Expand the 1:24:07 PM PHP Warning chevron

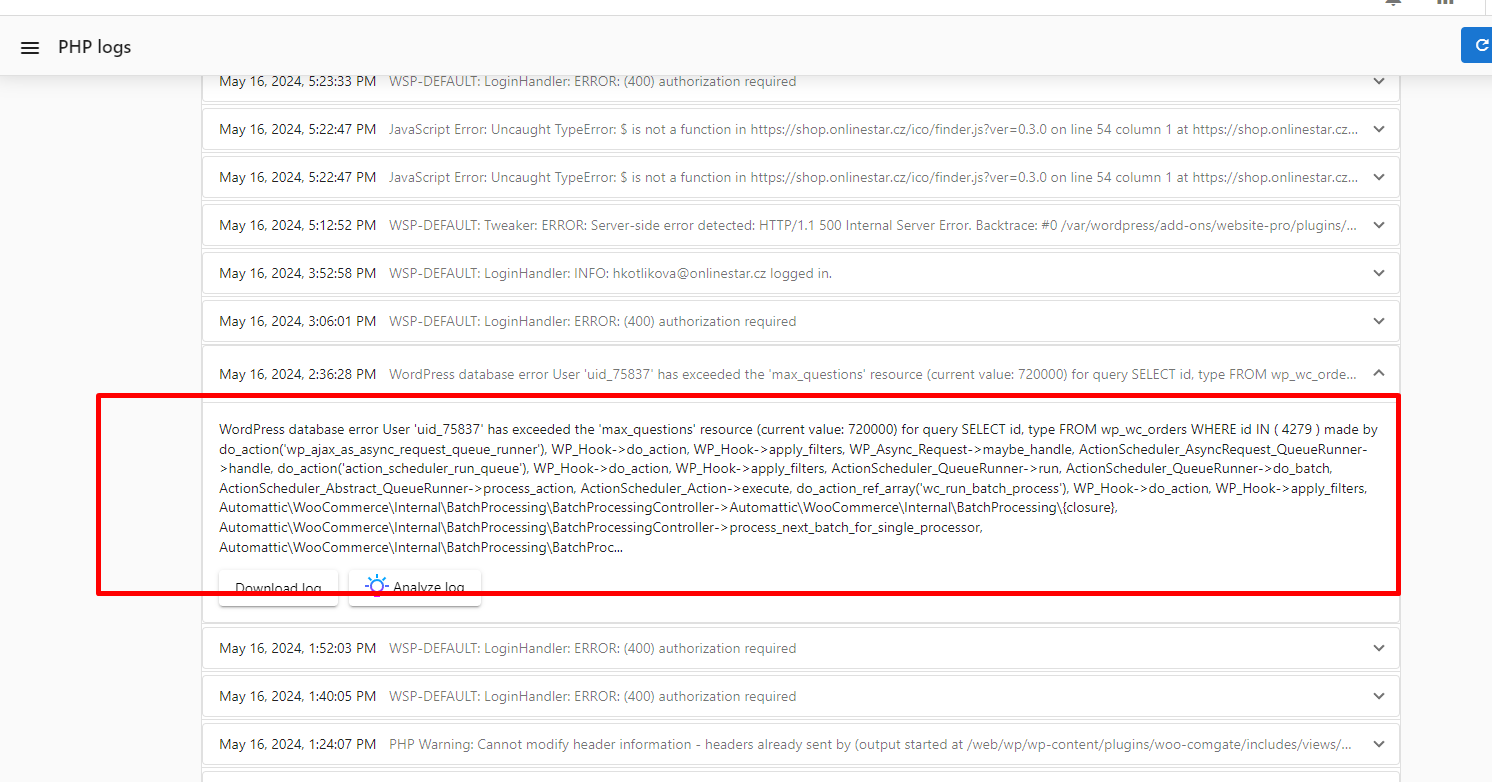pos(1379,744)
